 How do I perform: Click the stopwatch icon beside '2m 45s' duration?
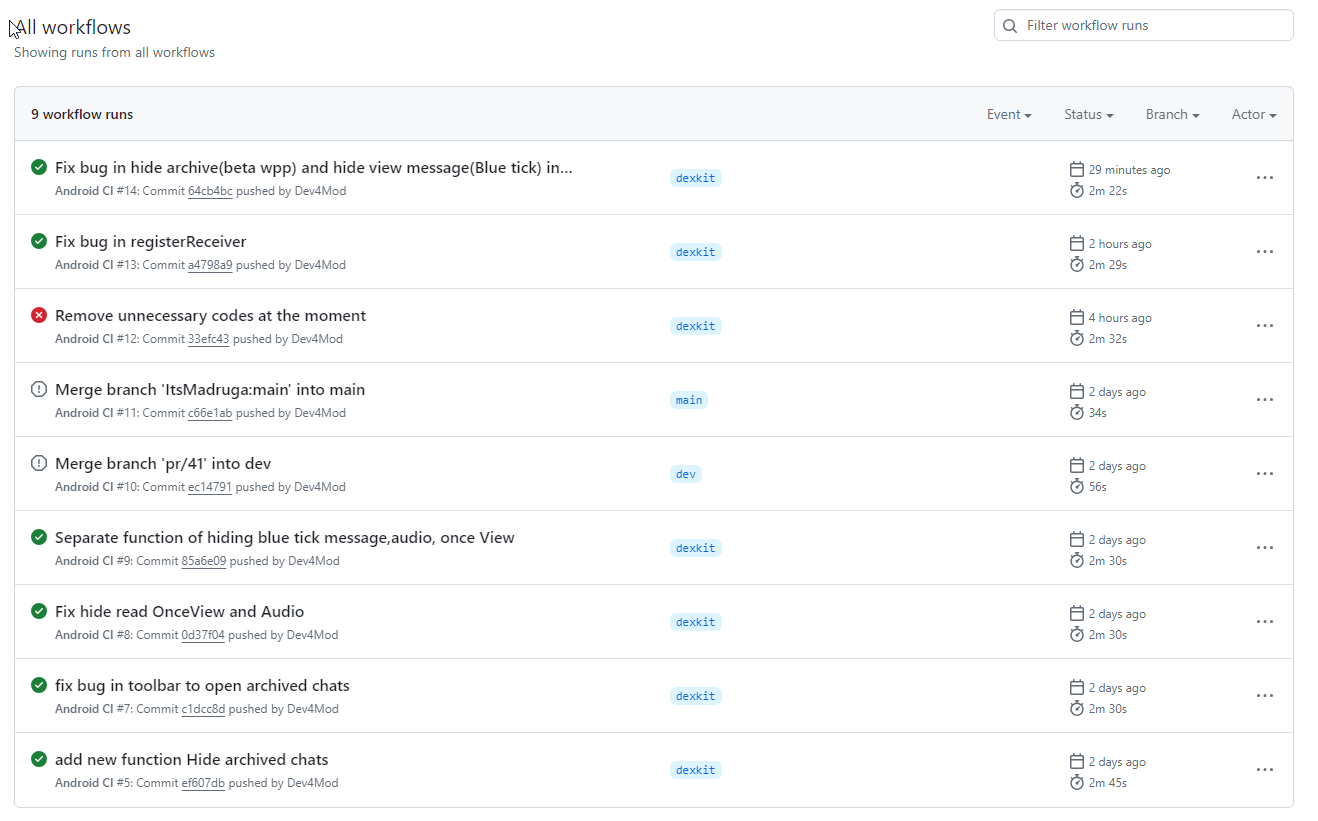tap(1077, 782)
